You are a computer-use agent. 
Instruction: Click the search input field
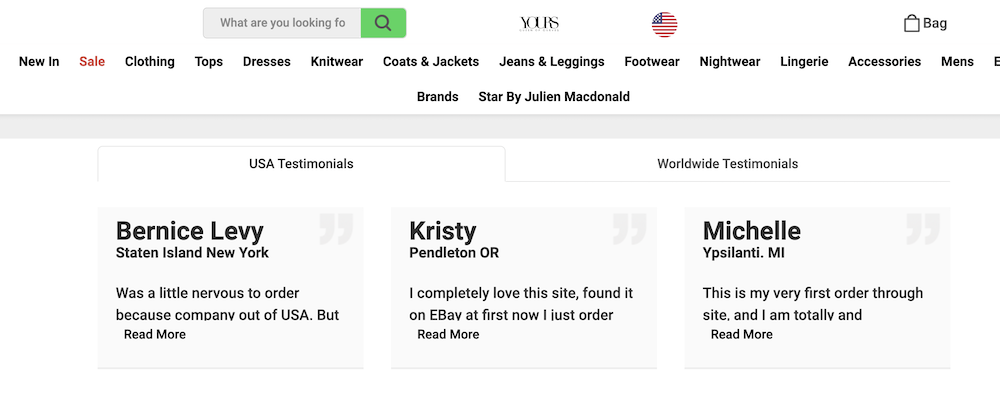click(283, 23)
